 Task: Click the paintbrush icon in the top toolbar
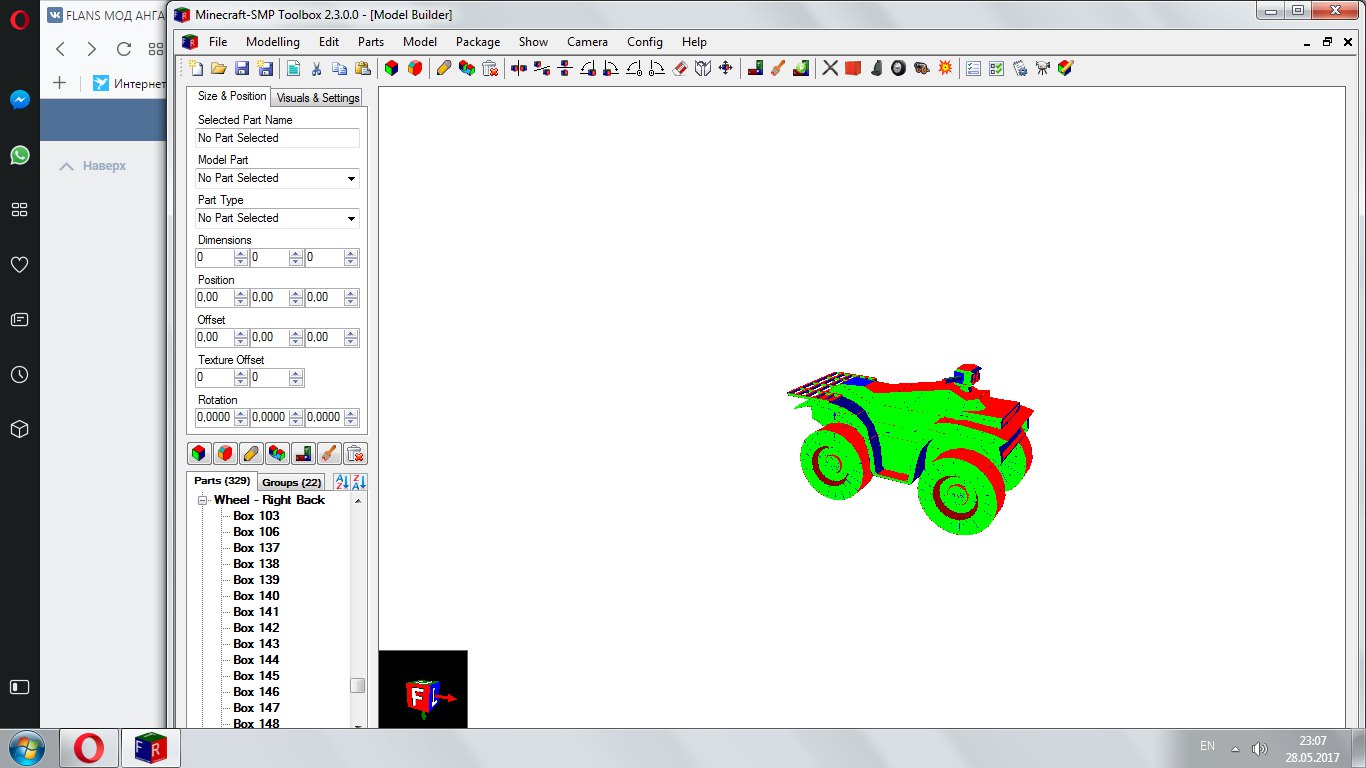778,68
